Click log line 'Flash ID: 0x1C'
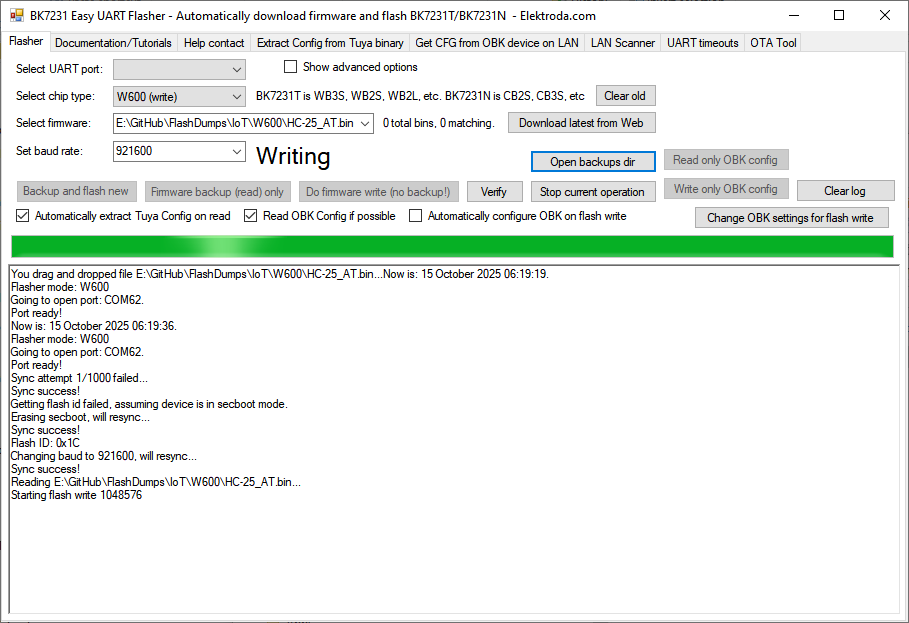Screen dimensions: 909x623 click(45, 443)
